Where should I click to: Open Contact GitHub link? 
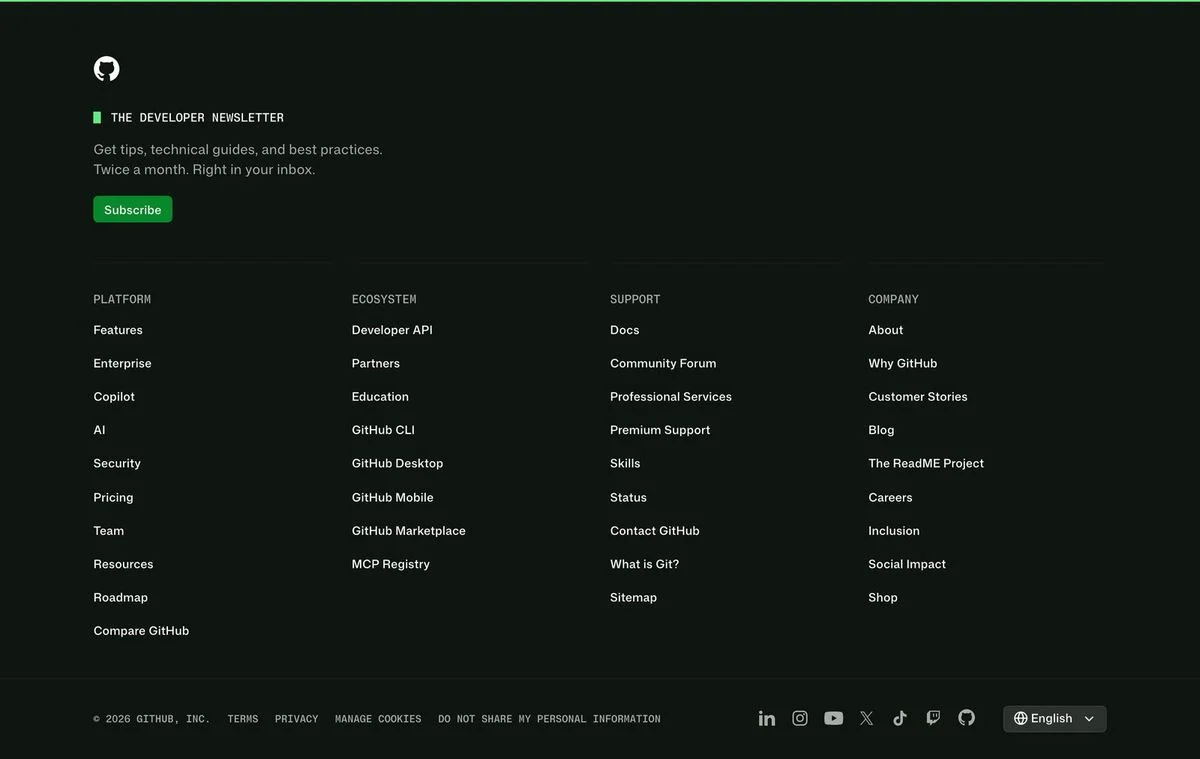pos(655,531)
